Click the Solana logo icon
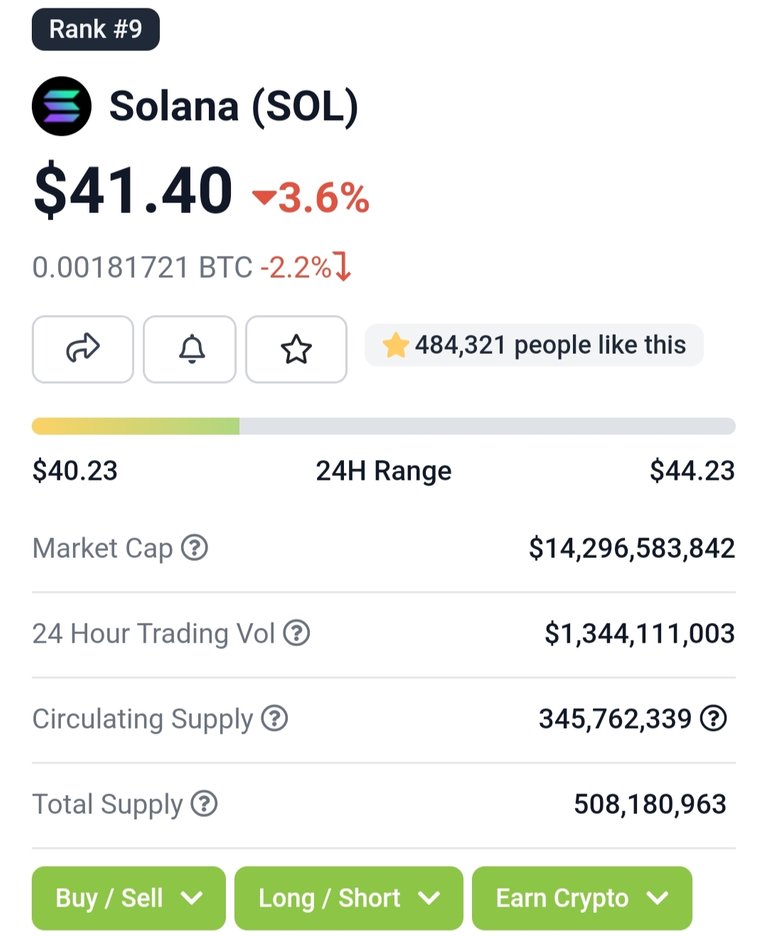Screen dimensions: 768x936 (x=61, y=106)
